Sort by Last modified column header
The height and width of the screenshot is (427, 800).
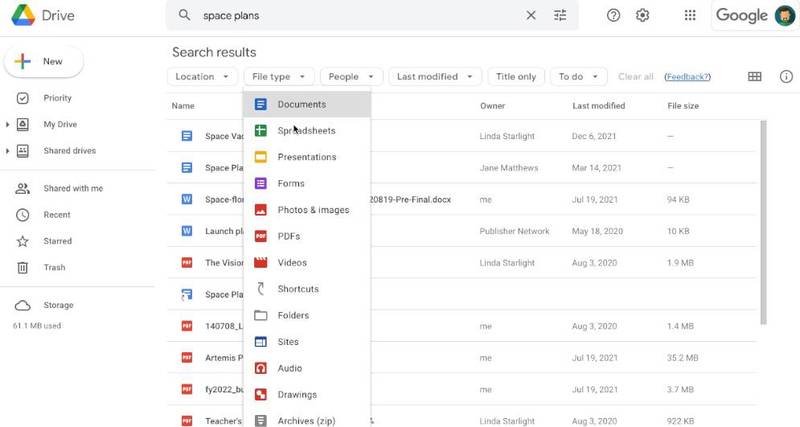pos(598,106)
